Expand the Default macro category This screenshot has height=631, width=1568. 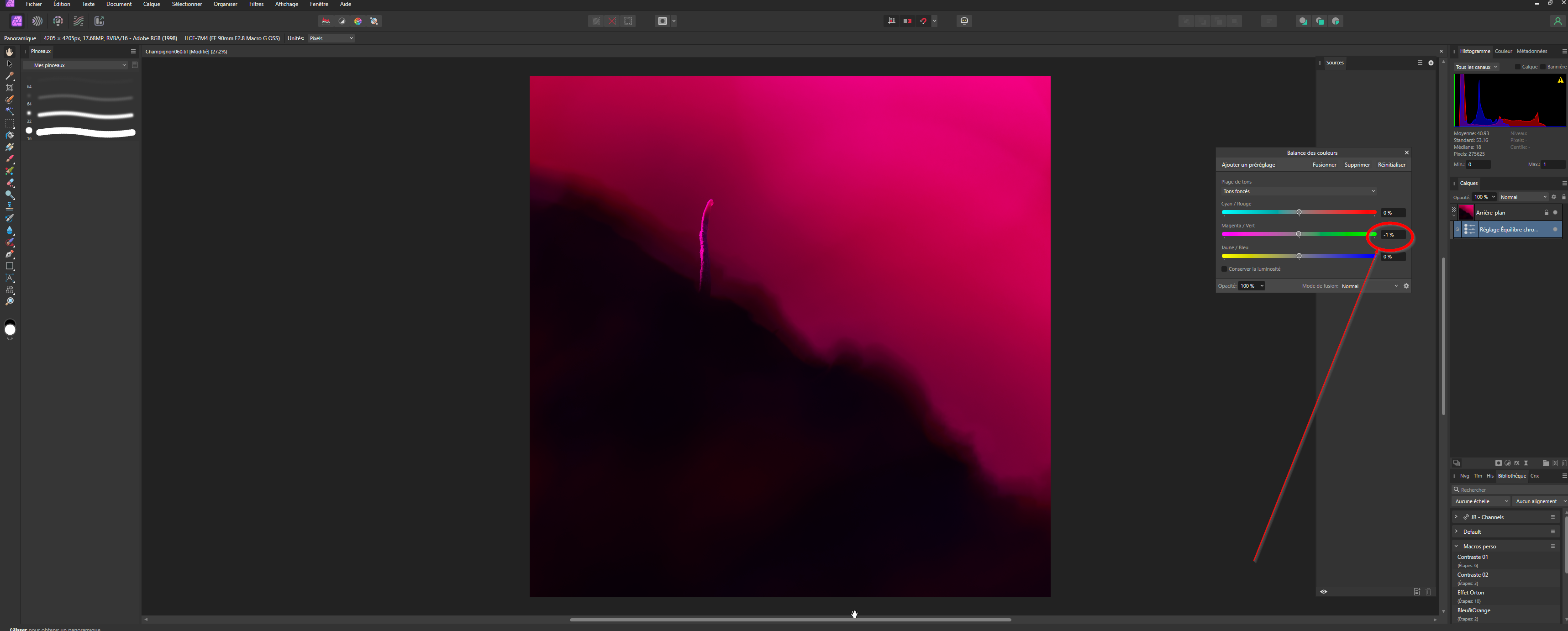1456,531
